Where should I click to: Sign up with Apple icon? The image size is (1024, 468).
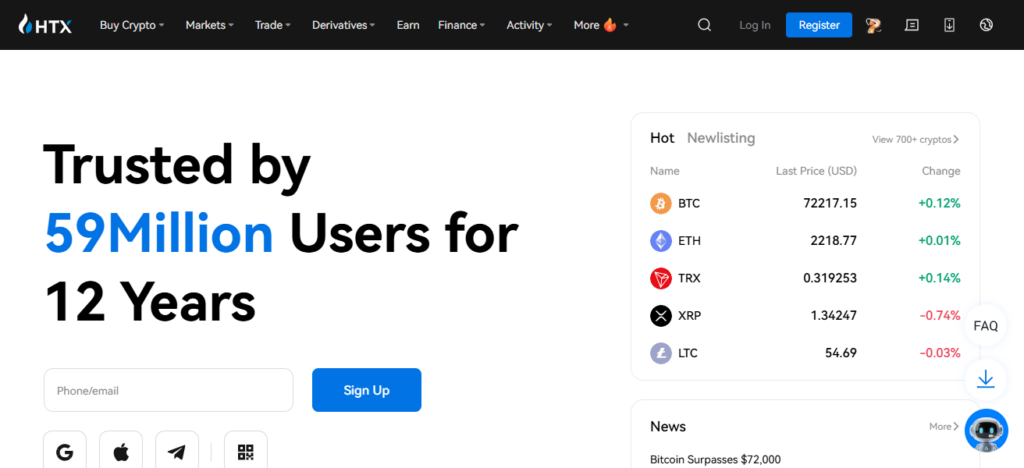pyautogui.click(x=121, y=452)
